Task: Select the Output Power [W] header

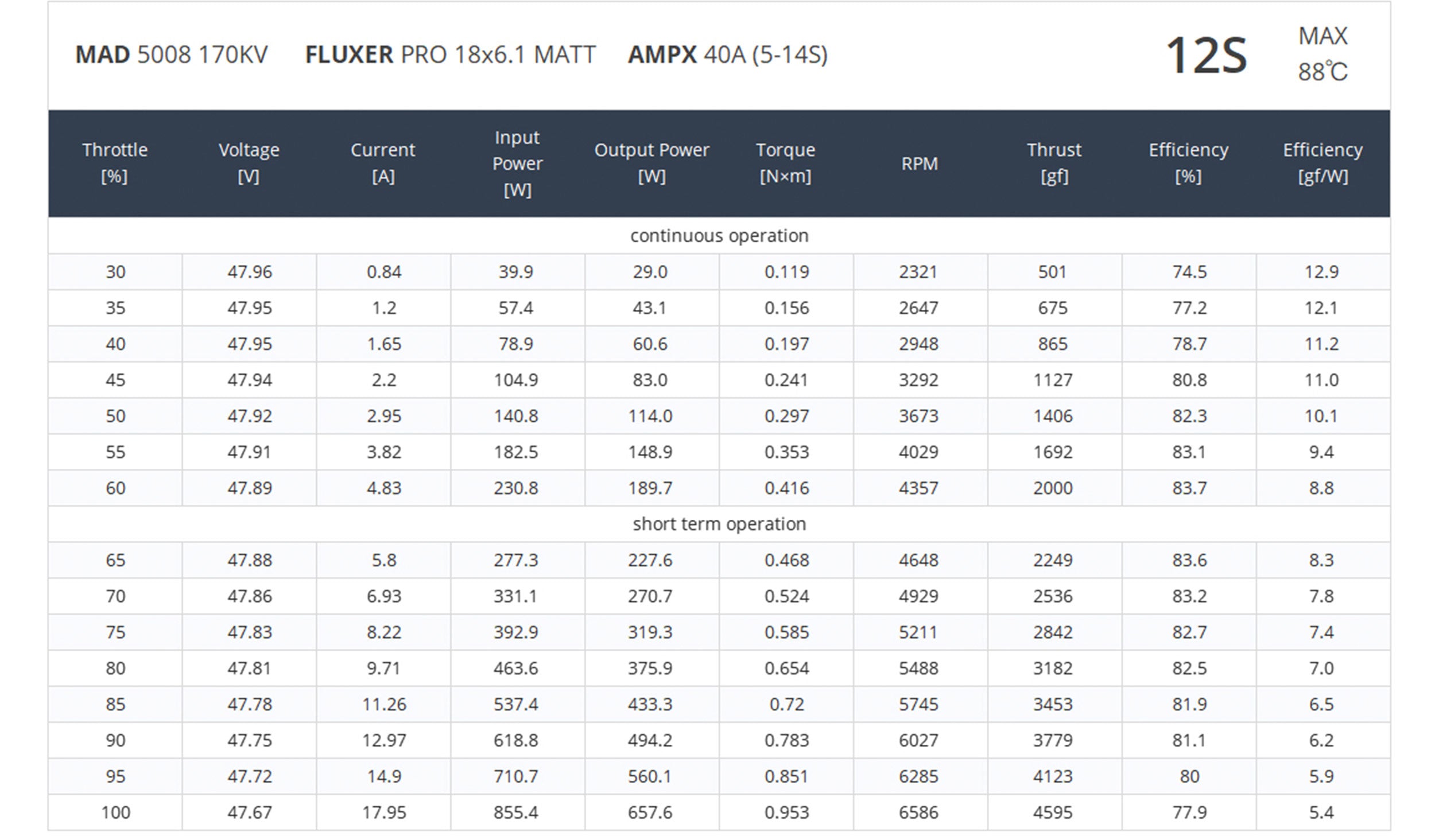Action: 651,163
